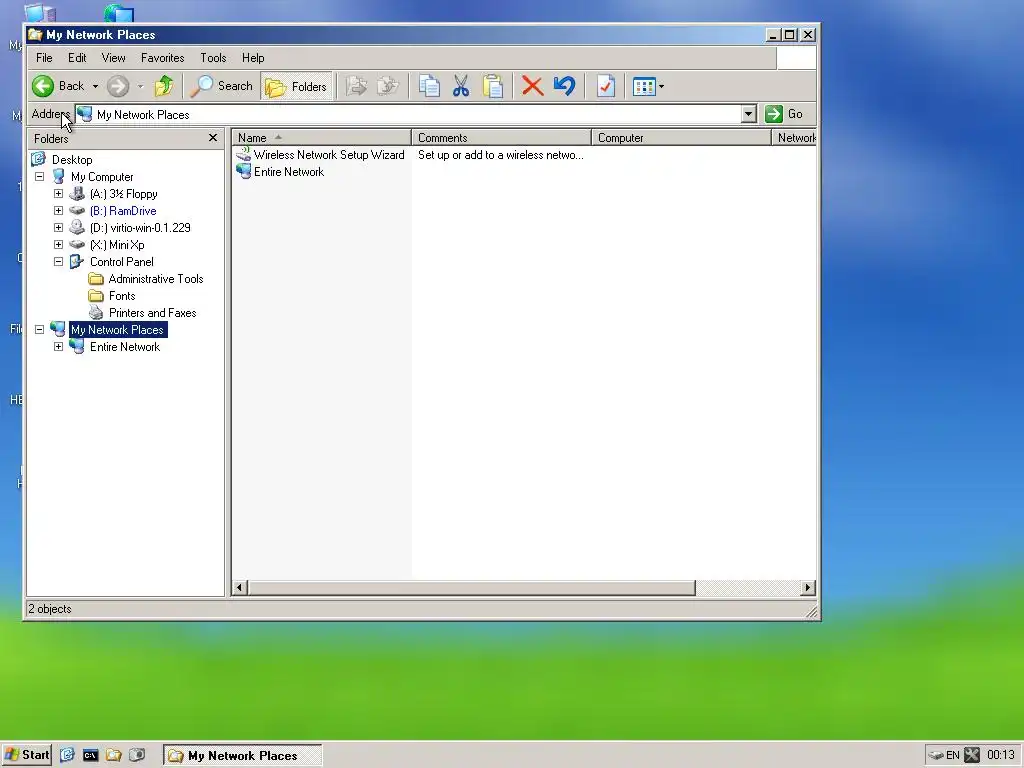Click the folder quick launch icon

coord(114,756)
